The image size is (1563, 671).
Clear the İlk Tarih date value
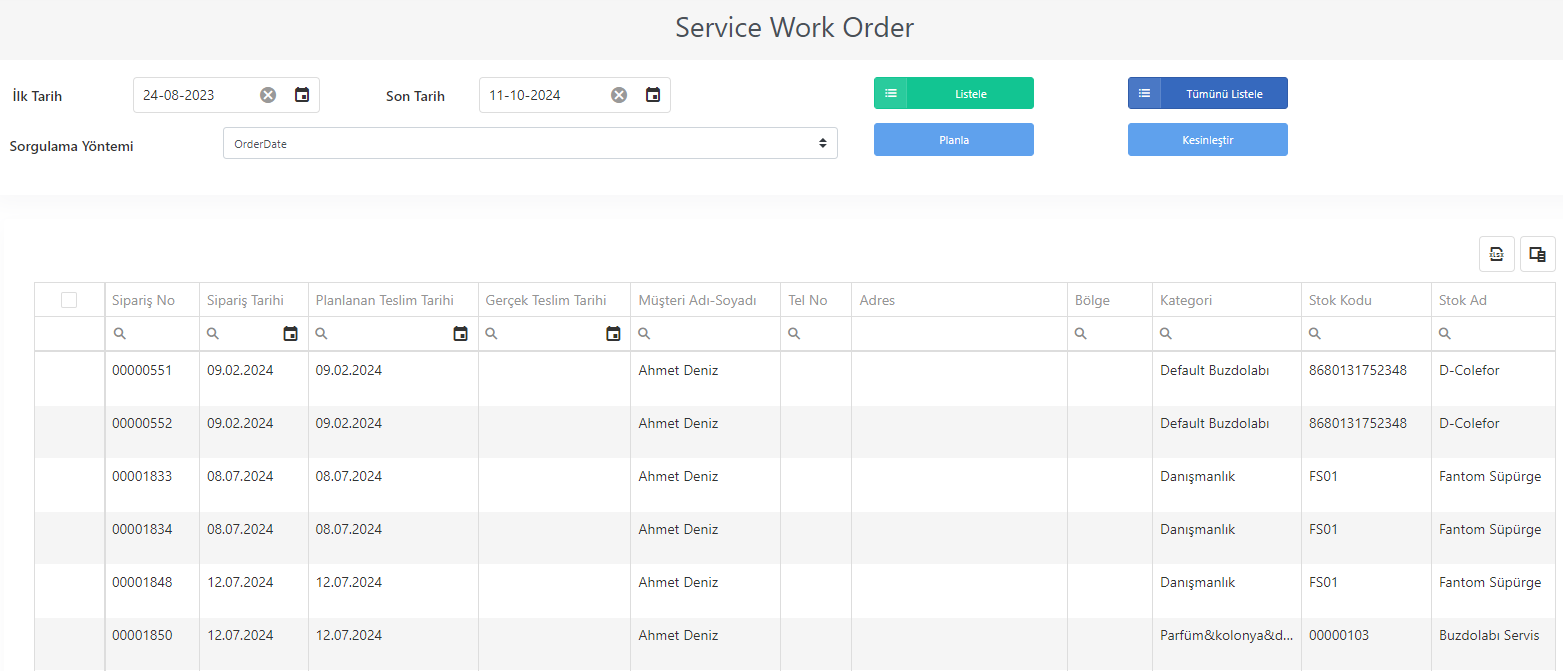click(x=268, y=95)
